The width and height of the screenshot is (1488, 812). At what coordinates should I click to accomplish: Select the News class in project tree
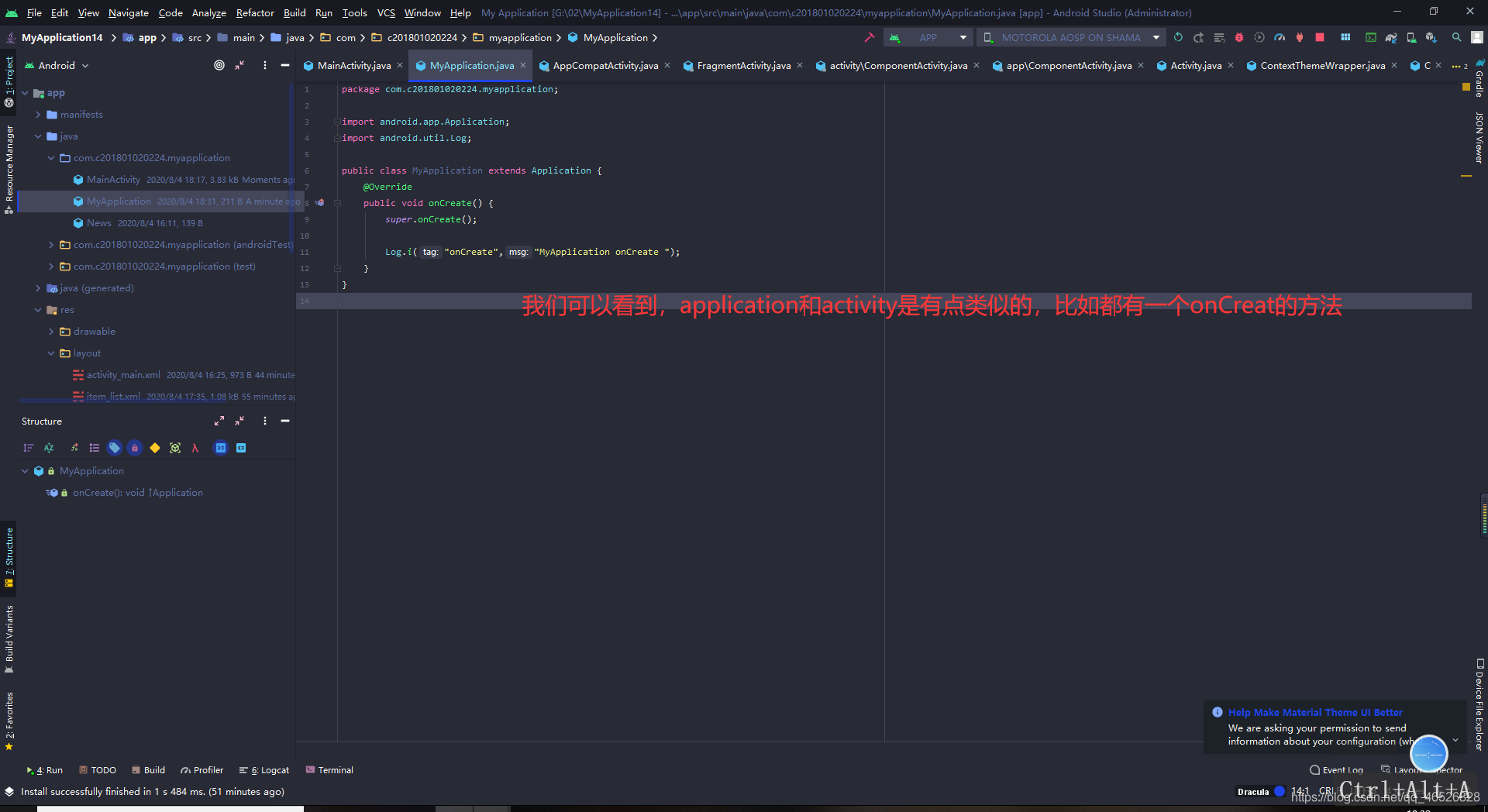(98, 223)
